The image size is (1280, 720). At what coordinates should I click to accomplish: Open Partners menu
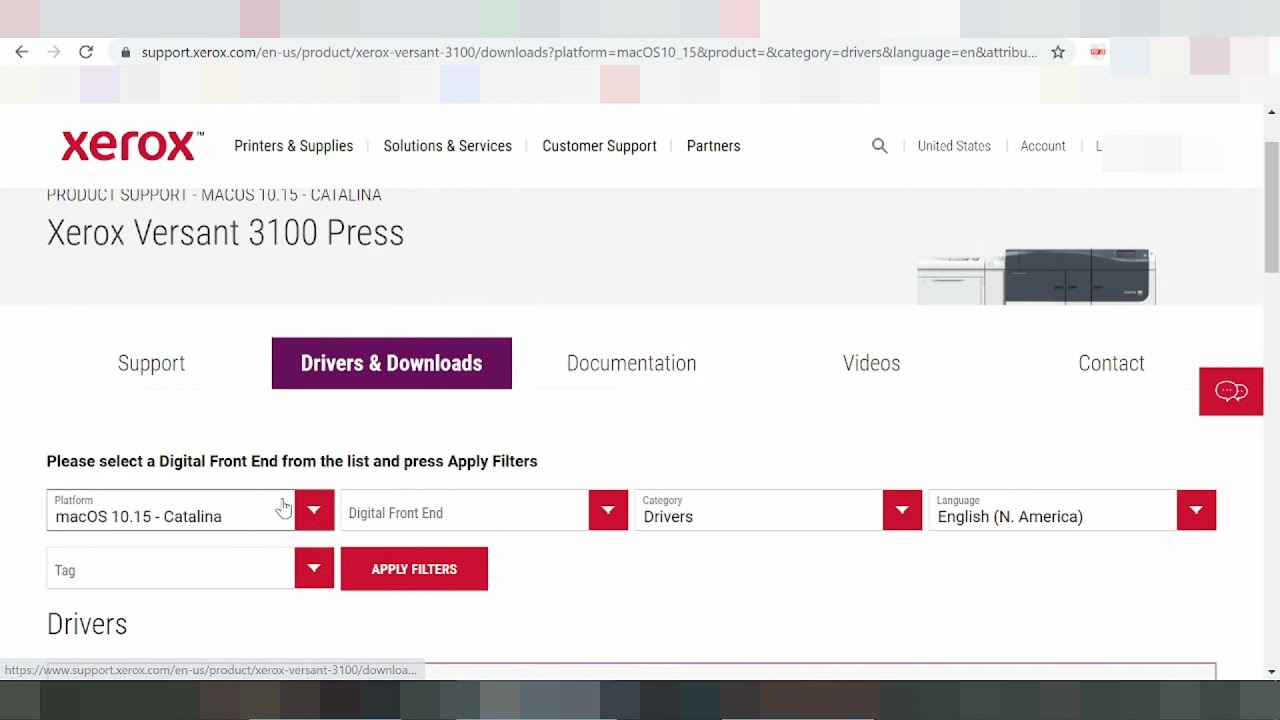click(714, 146)
